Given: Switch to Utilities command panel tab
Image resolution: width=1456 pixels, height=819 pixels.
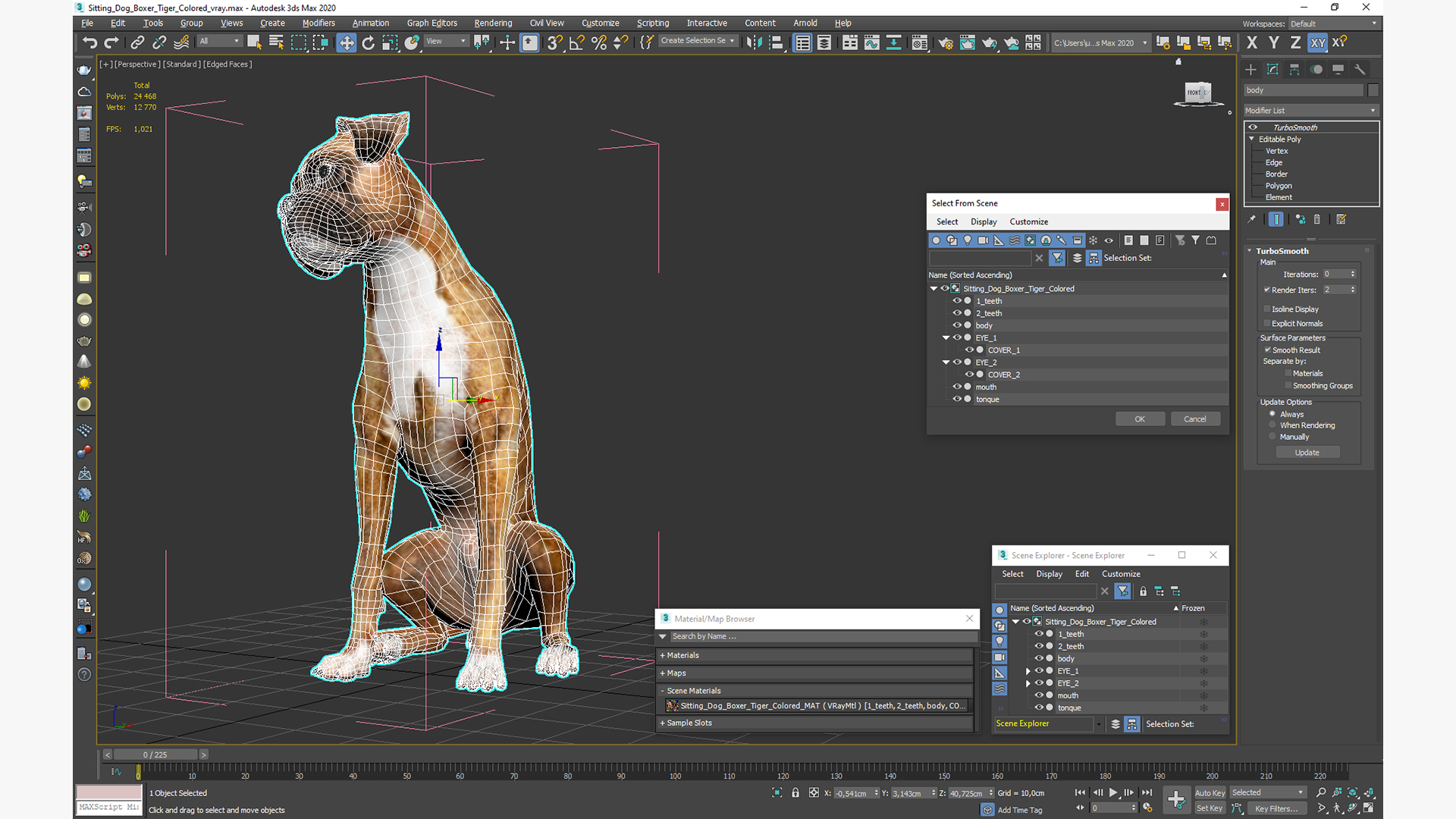Looking at the screenshot, I should [x=1360, y=69].
